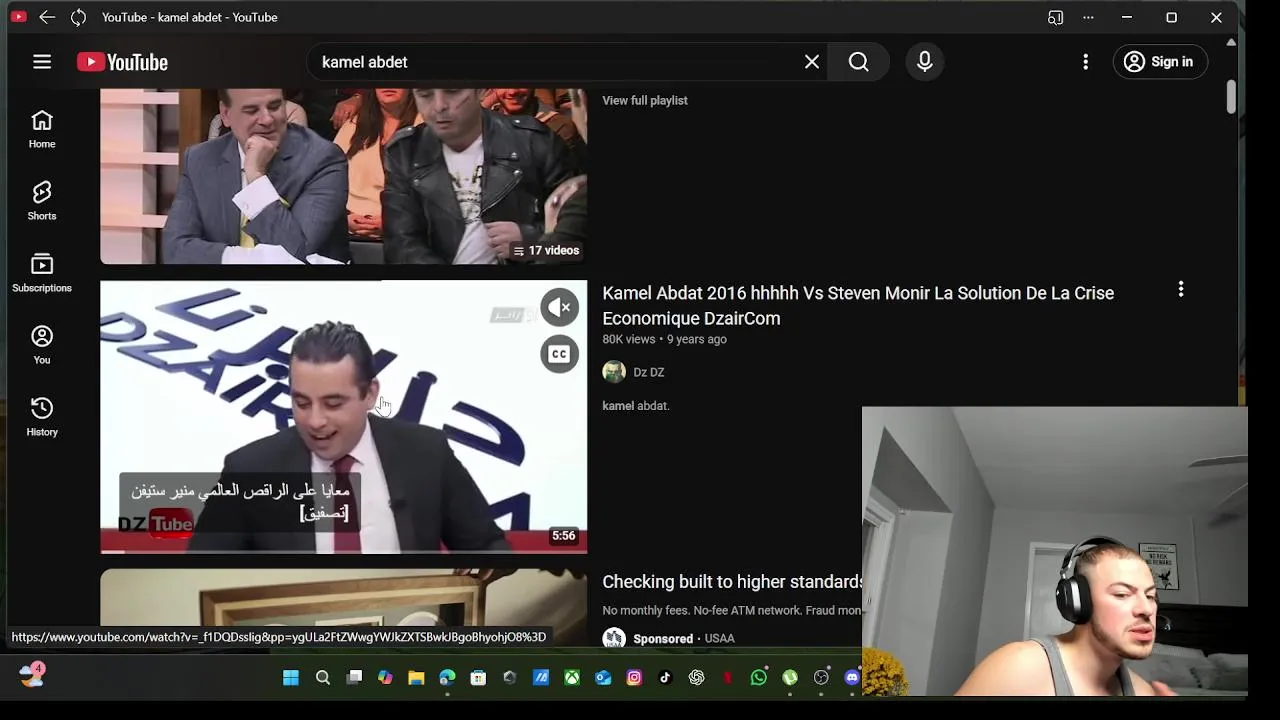The width and height of the screenshot is (1280, 720).
Task: Click the YouTube logo
Action: pos(122,62)
